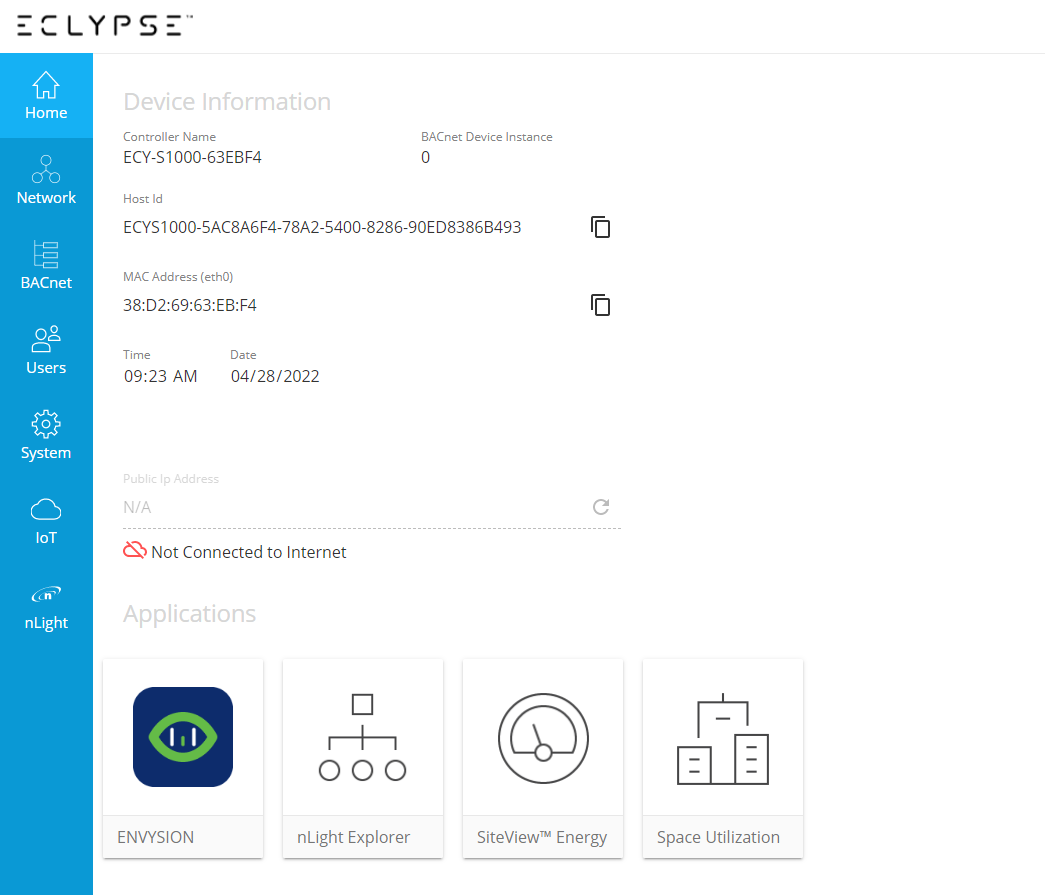Open System settings gear
This screenshot has height=895, width=1045.
point(46,436)
